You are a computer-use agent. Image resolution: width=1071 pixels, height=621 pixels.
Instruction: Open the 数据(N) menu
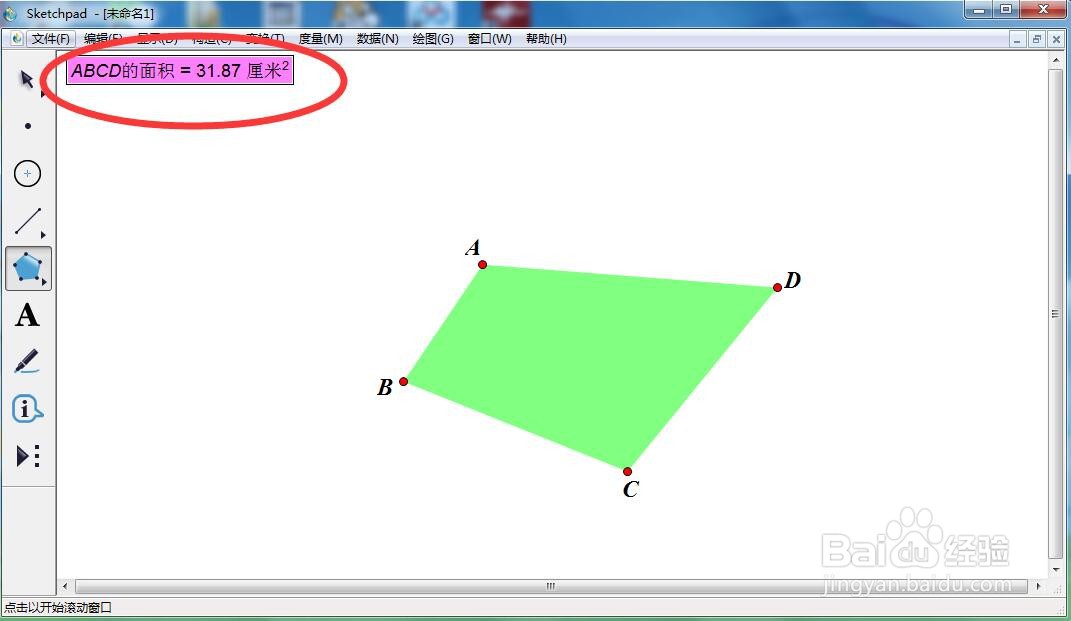coord(377,39)
